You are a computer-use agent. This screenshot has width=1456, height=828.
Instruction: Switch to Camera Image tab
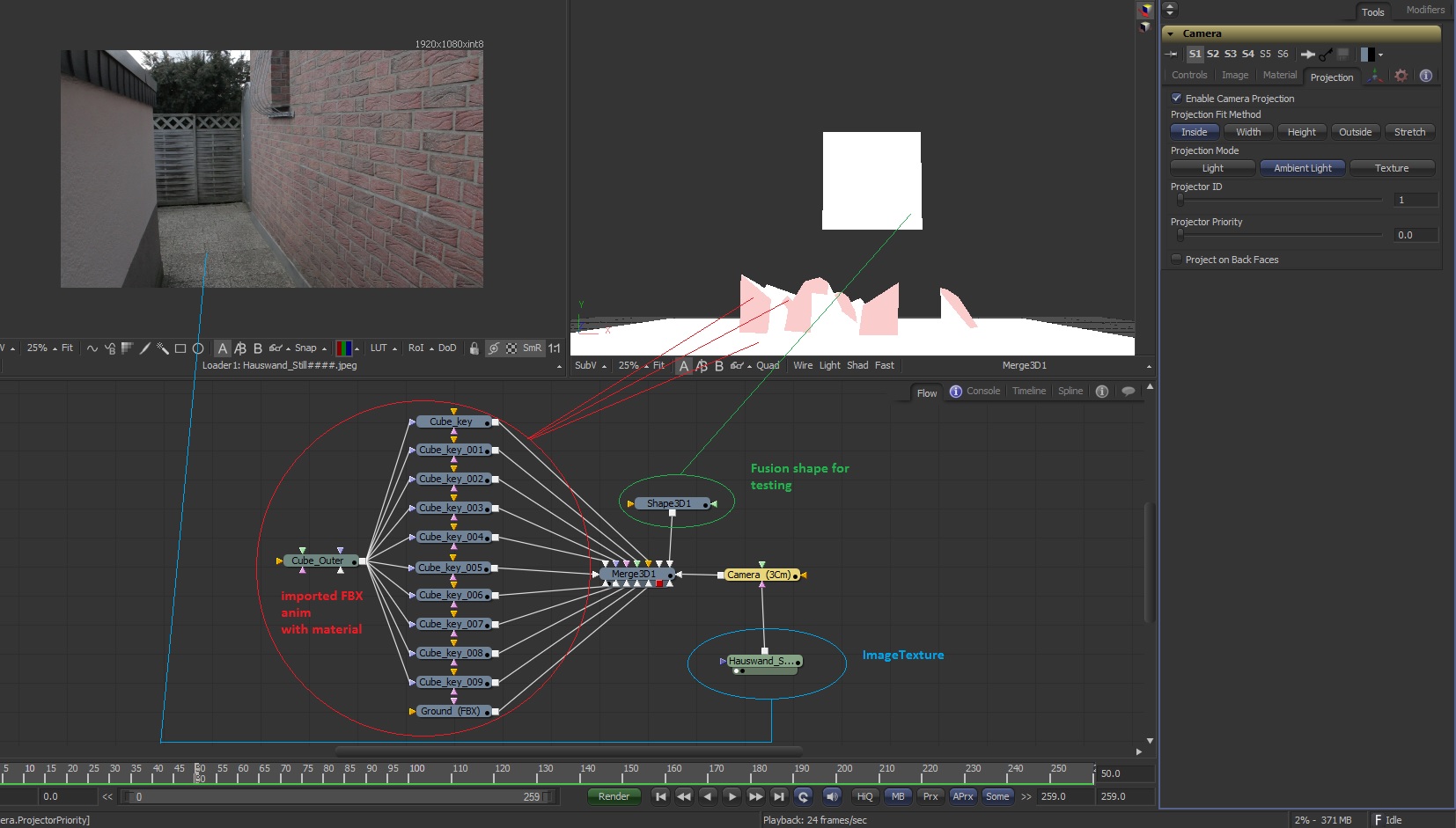click(x=1235, y=76)
